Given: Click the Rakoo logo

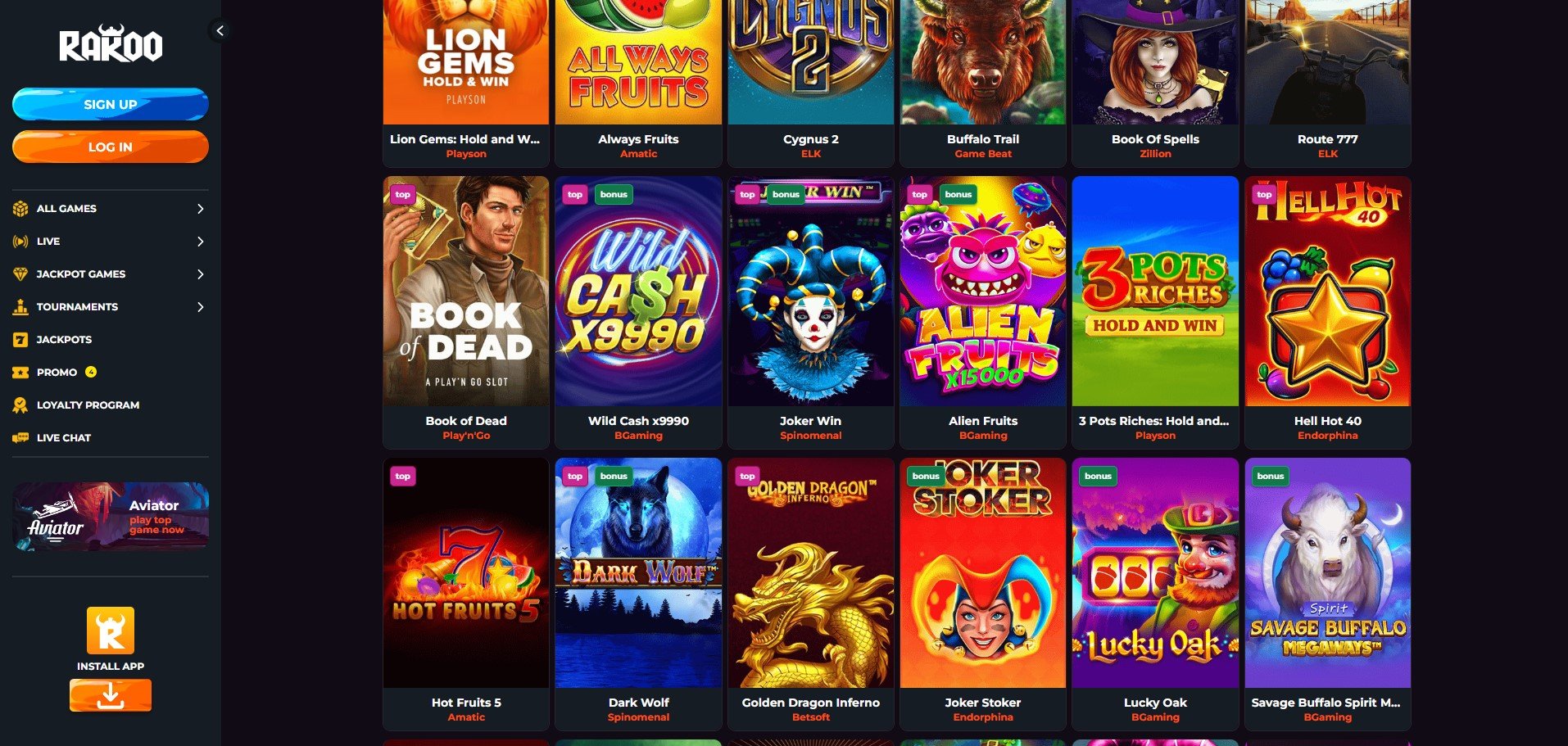Looking at the screenshot, I should click(111, 44).
